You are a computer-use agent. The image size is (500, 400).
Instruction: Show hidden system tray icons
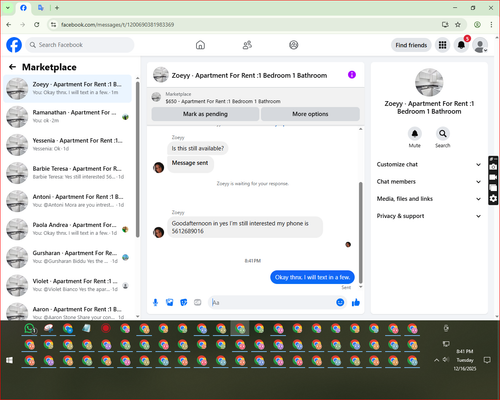[436, 360]
